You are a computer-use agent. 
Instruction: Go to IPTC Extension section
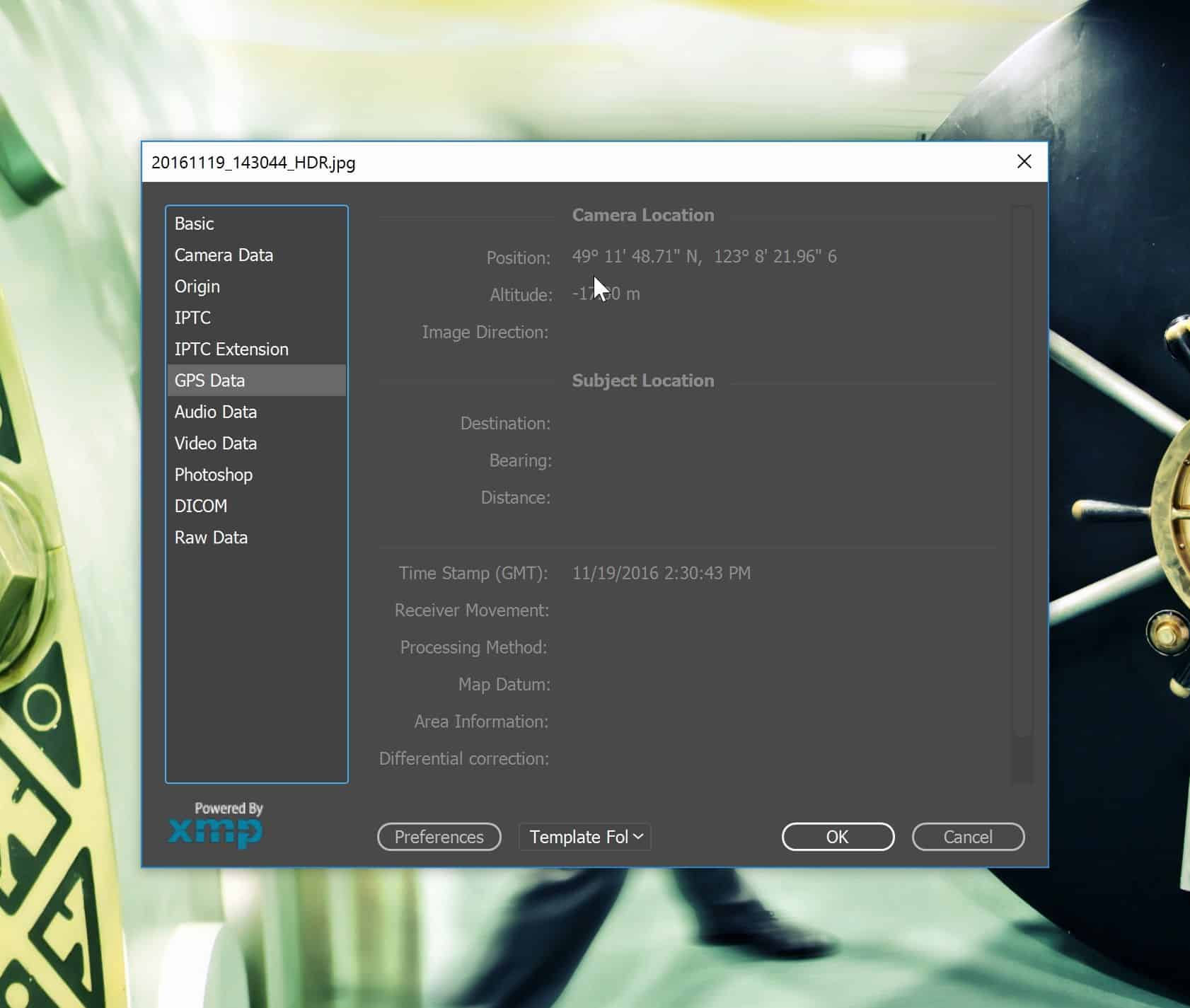point(256,349)
